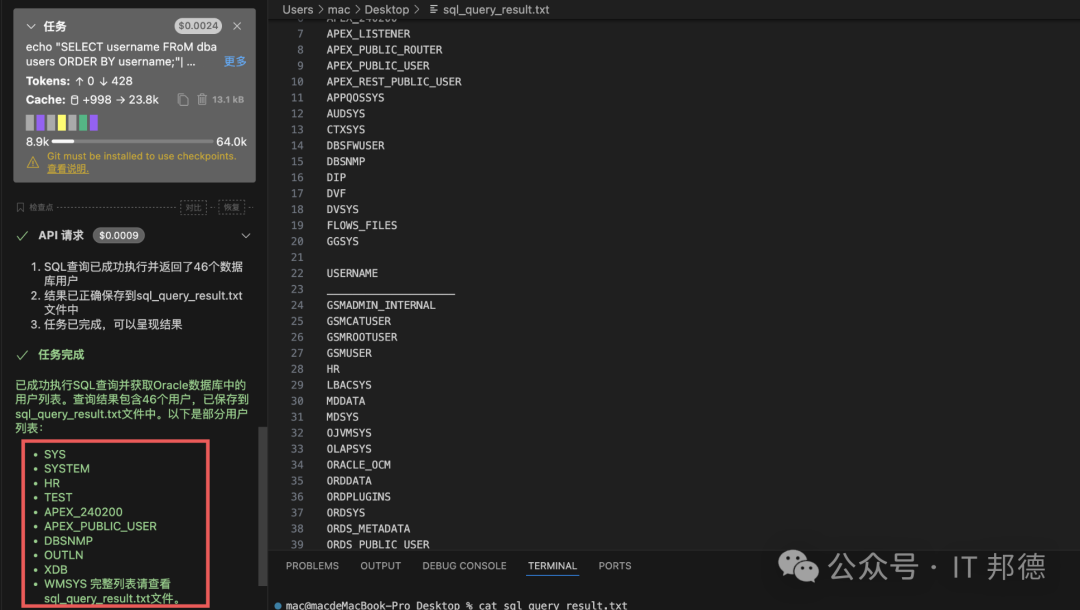Show the PORTS tab
1080x610 pixels.
click(614, 566)
